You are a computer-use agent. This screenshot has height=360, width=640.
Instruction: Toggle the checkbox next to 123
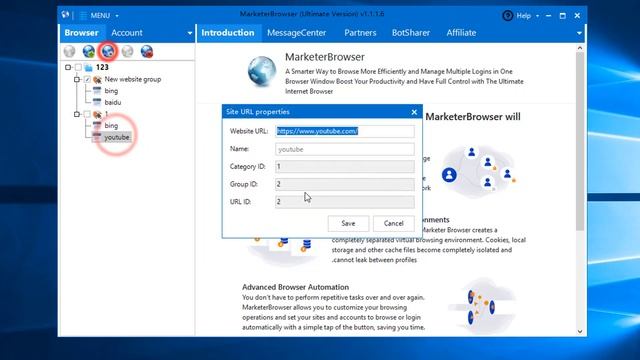(x=78, y=67)
